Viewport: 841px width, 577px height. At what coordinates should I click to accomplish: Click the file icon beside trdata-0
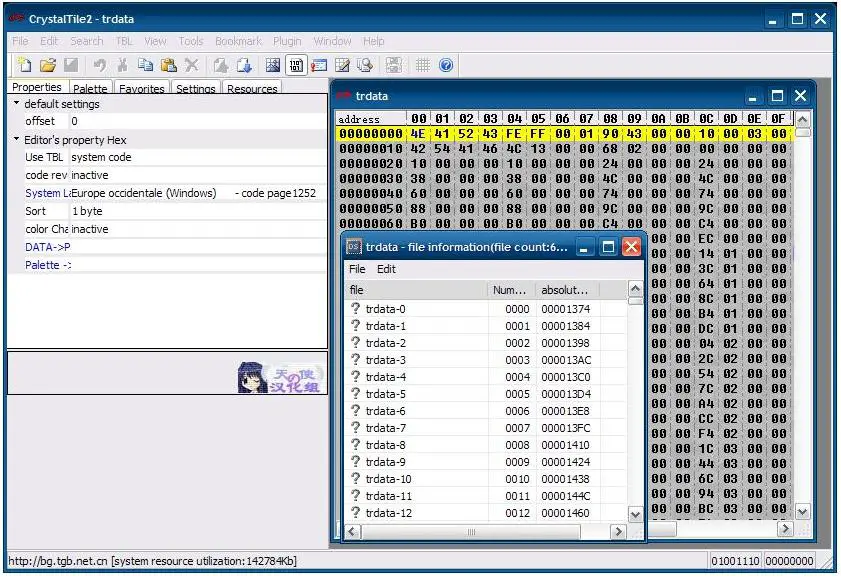[x=355, y=308]
